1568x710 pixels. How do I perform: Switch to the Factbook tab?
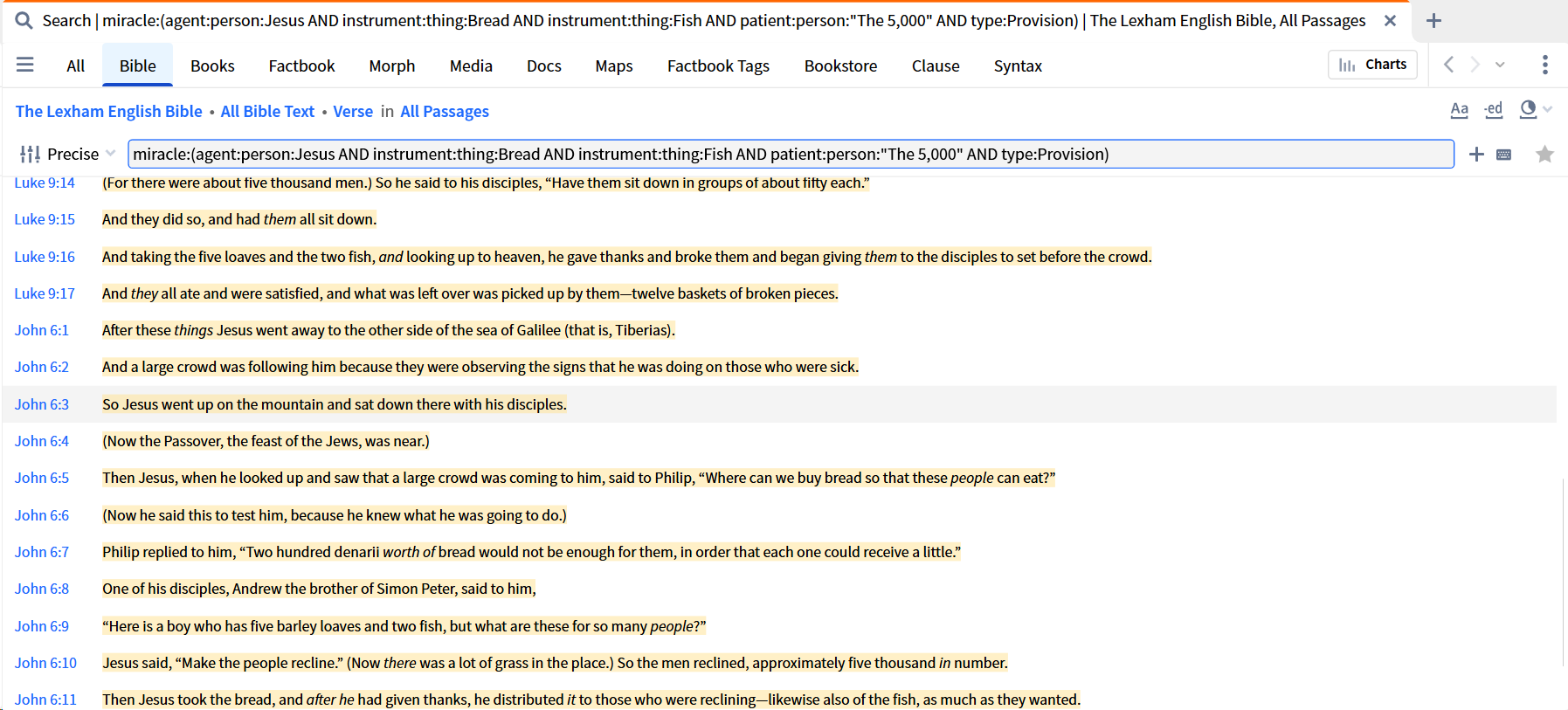coord(301,65)
